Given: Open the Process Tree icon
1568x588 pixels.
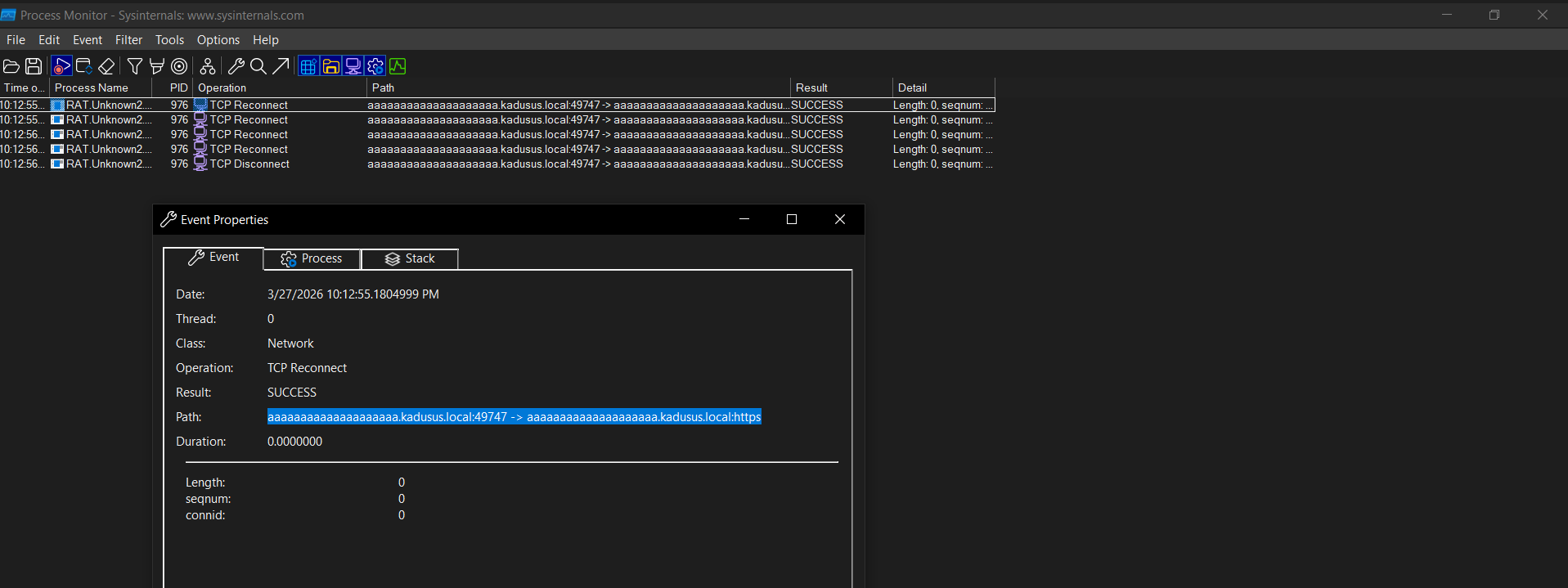Looking at the screenshot, I should pos(208,66).
